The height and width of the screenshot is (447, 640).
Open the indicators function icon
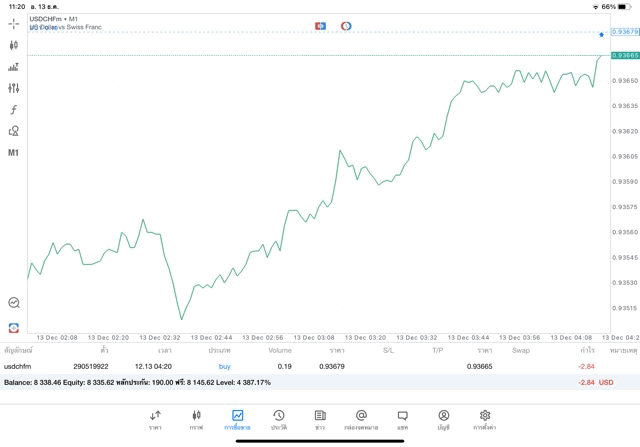coord(13,109)
